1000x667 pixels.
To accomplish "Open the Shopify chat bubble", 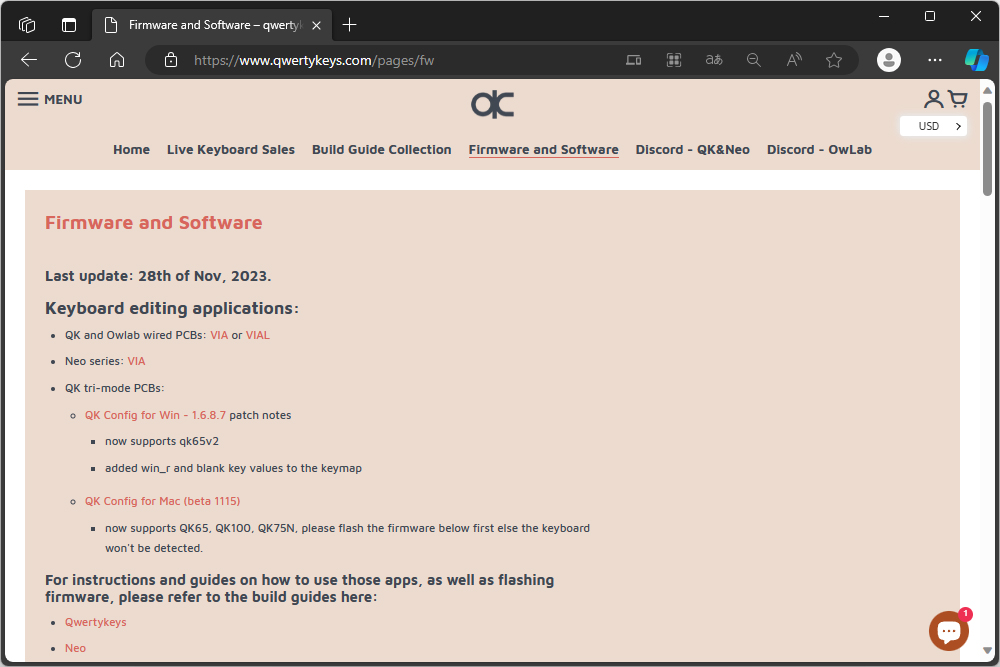I will click(949, 631).
